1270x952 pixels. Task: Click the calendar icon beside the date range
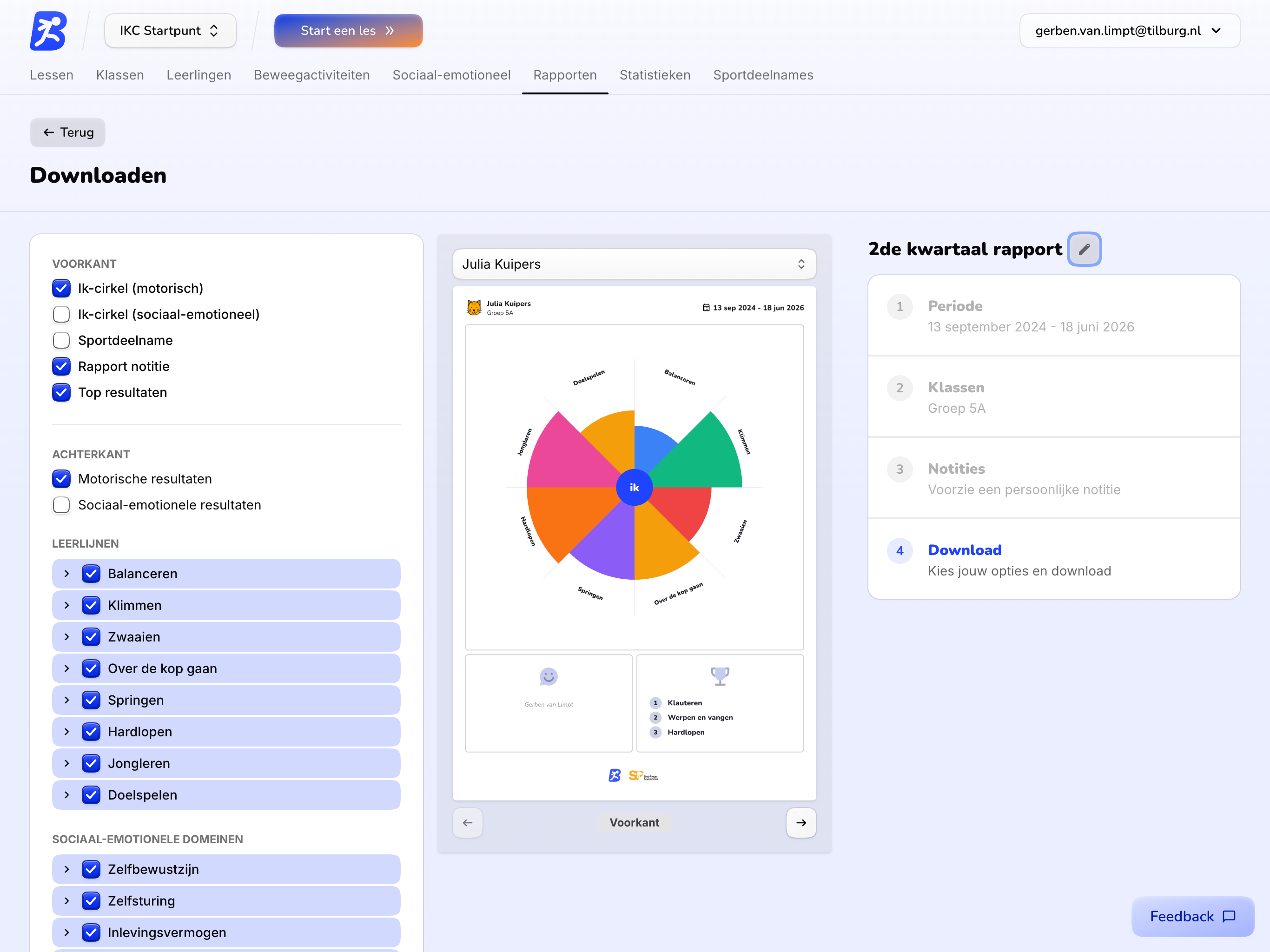pyautogui.click(x=706, y=308)
